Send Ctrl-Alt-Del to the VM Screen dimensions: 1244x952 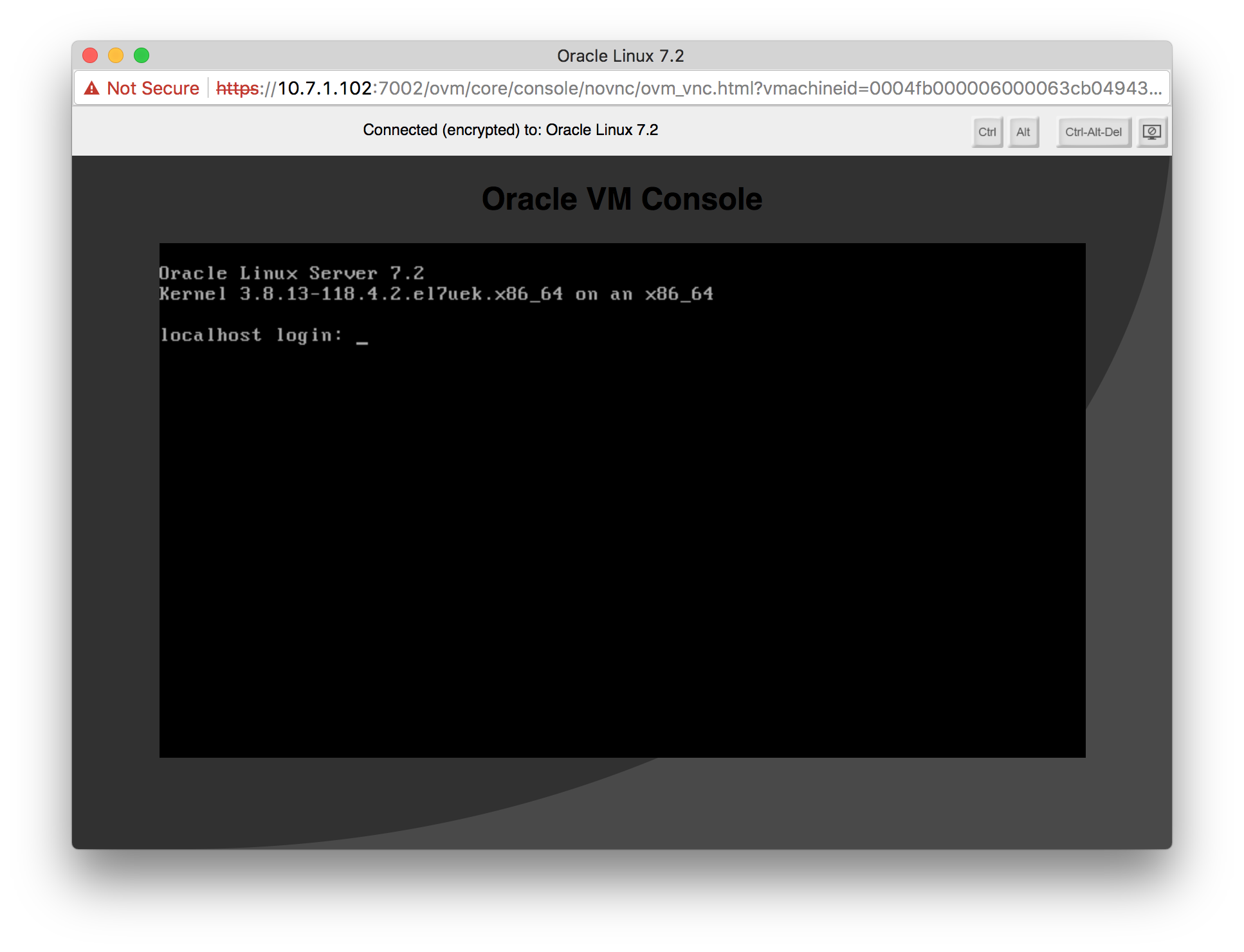click(1093, 132)
